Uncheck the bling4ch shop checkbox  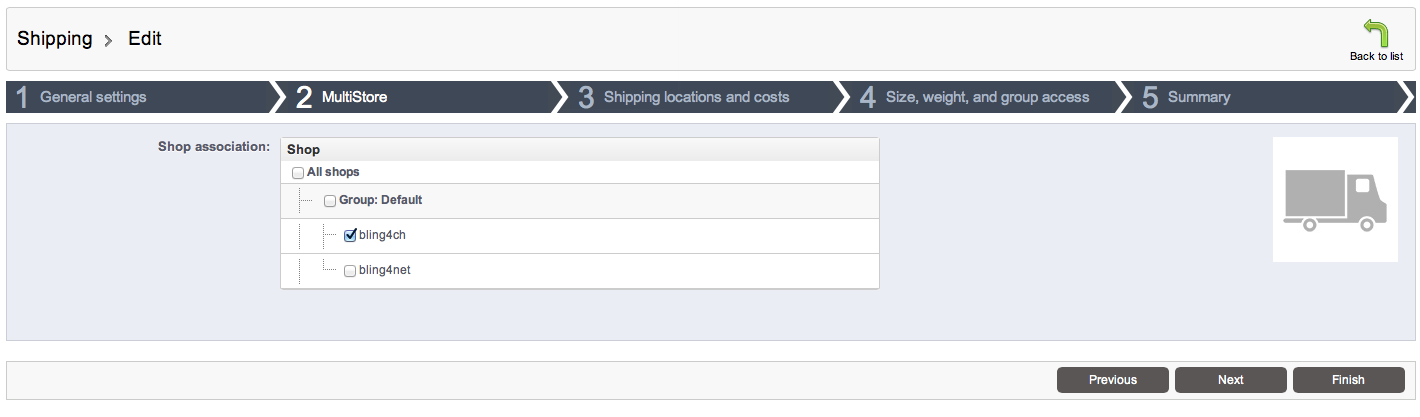point(350,236)
